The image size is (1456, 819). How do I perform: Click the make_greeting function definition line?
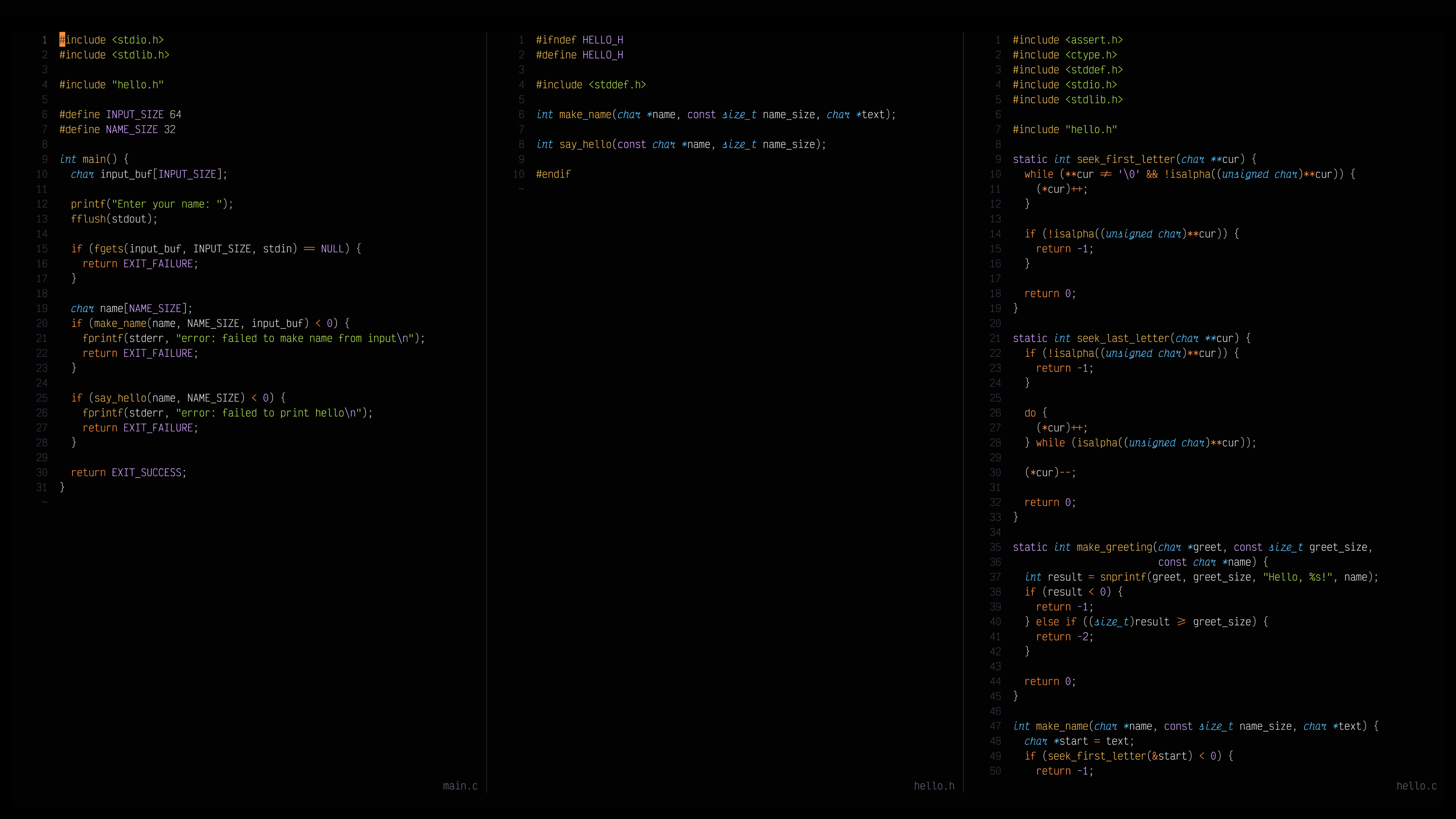[1193, 547]
